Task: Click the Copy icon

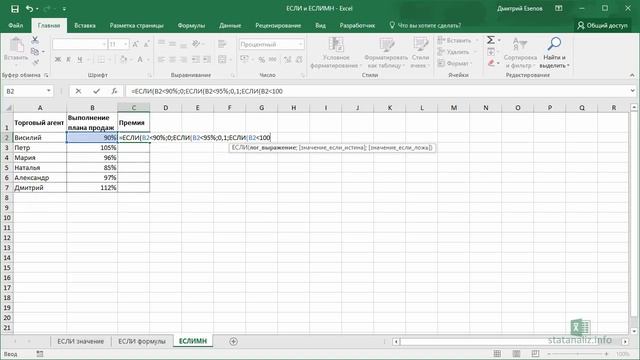Action: click(35, 51)
